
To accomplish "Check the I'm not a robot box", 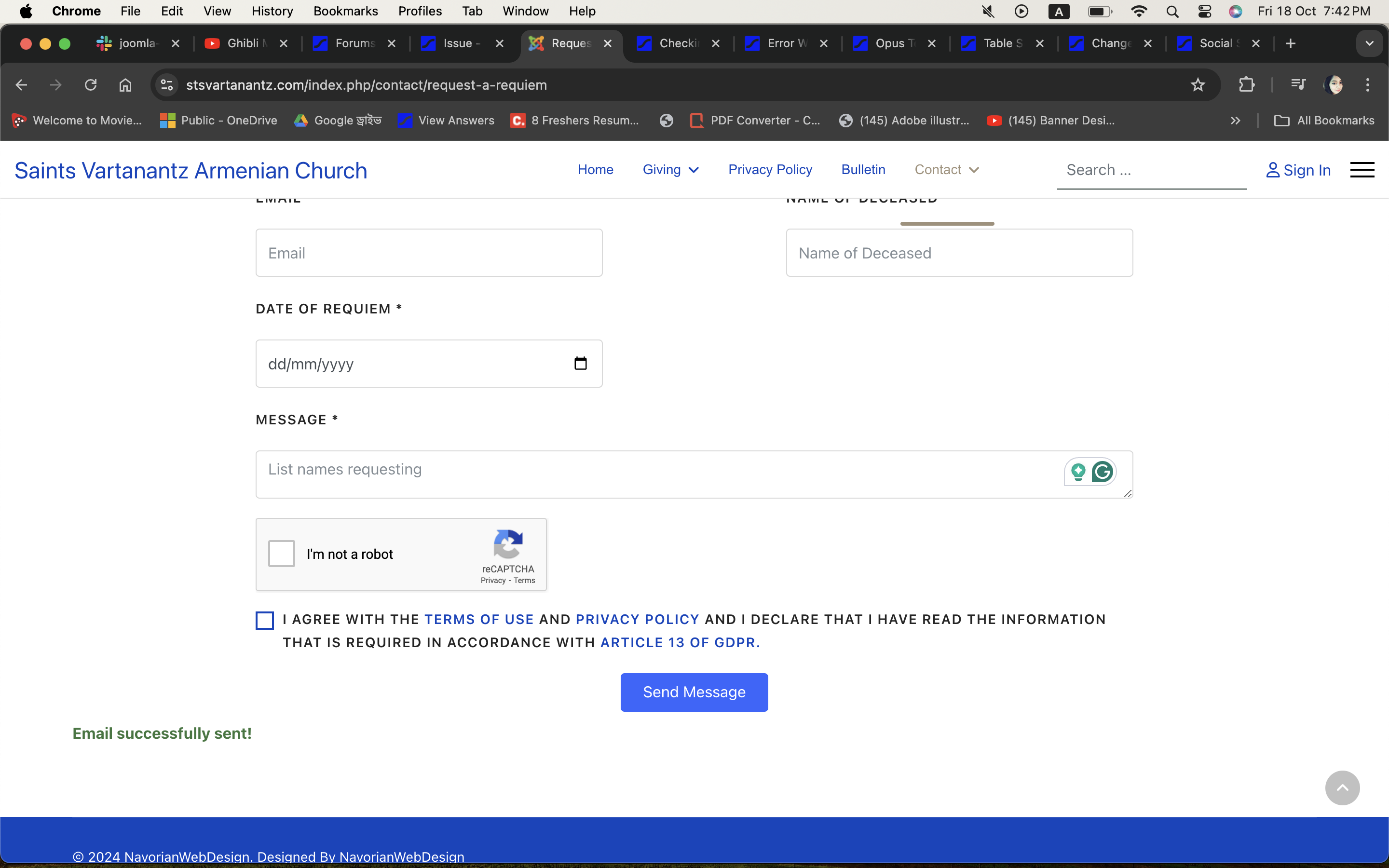I will point(281,554).
